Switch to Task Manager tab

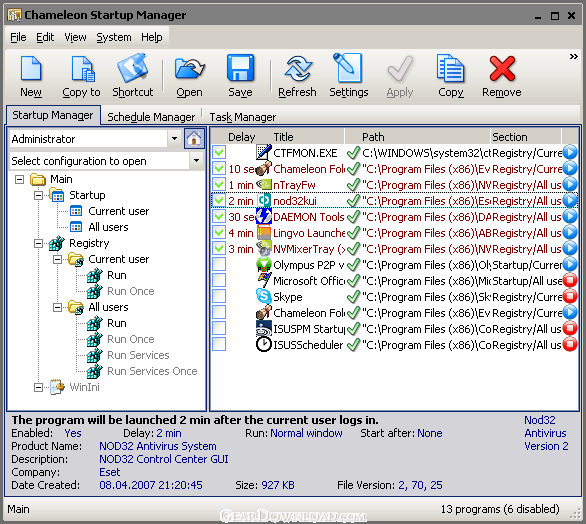[x=243, y=117]
